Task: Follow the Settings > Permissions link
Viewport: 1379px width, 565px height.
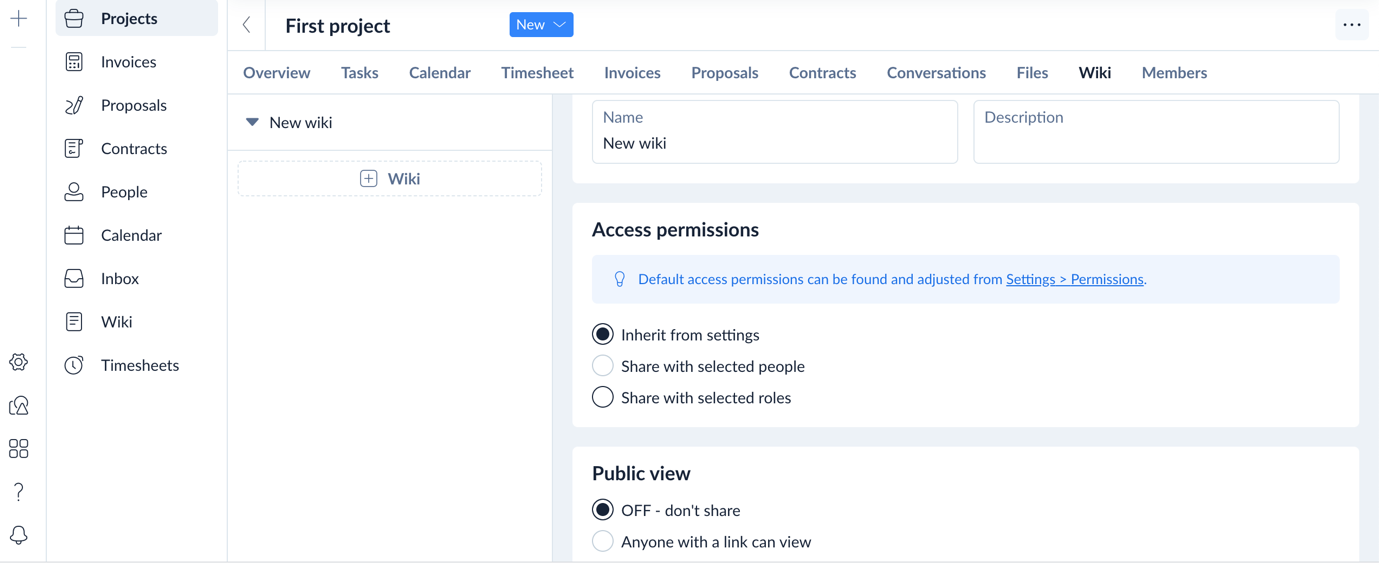Action: tap(1074, 279)
